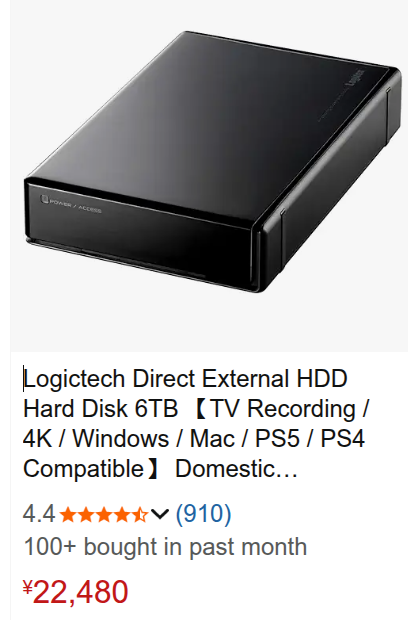The image size is (408, 620).
Task: Click the orange star rating icons
Action: 104,514
